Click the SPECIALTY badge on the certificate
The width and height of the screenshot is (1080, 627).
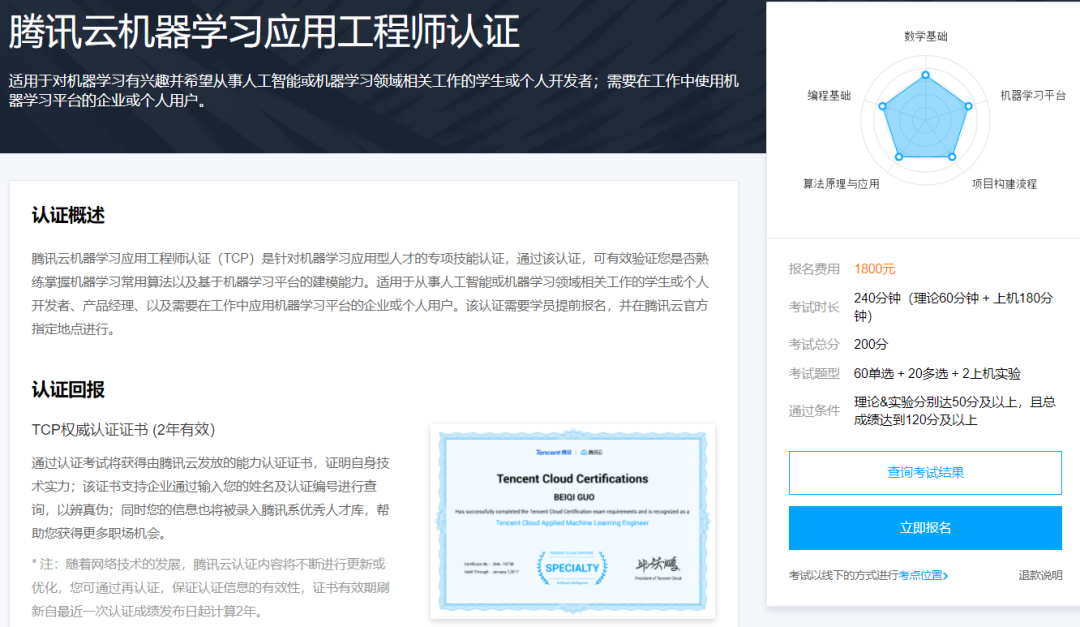572,567
